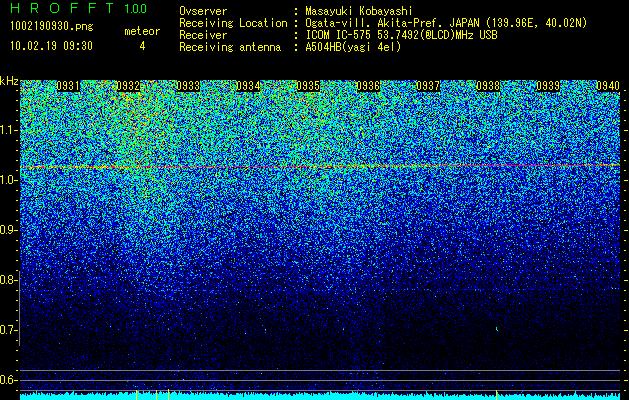Viewport: 629px width, 400px height.
Task: Click the kHz axis unit label
Action: tap(9, 81)
